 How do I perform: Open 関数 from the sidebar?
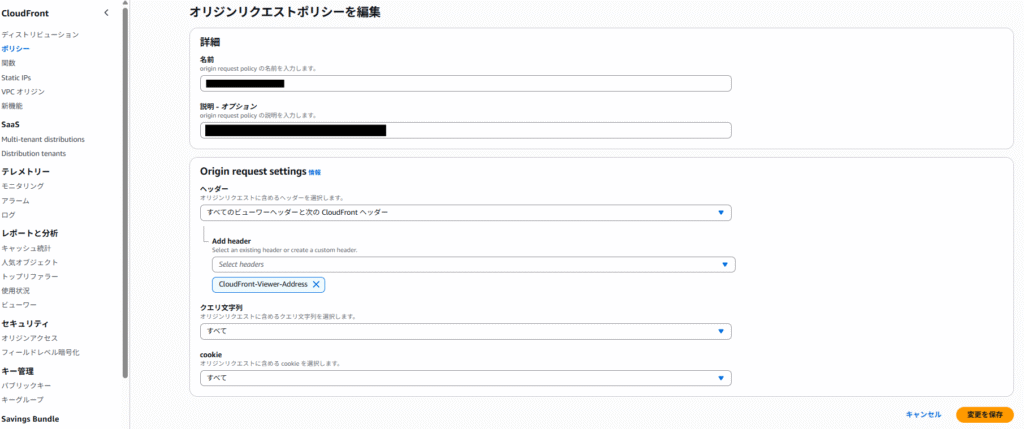(x=9, y=63)
